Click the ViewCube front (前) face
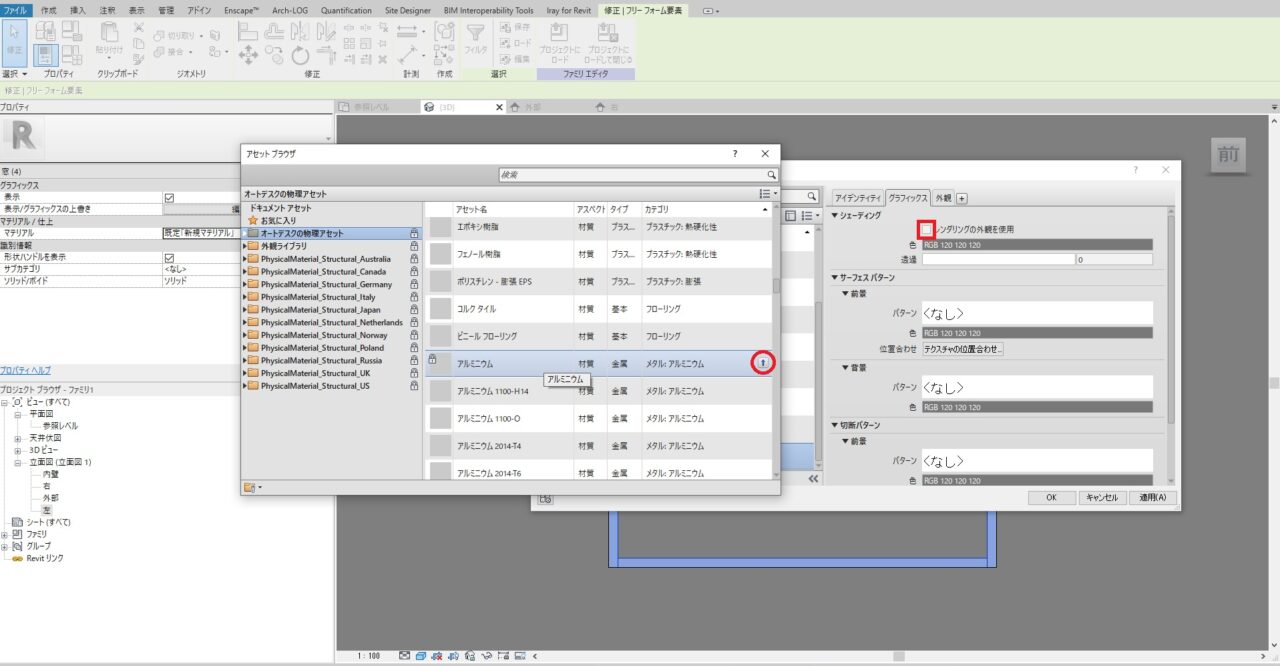This screenshot has width=1280, height=666. click(x=1227, y=157)
